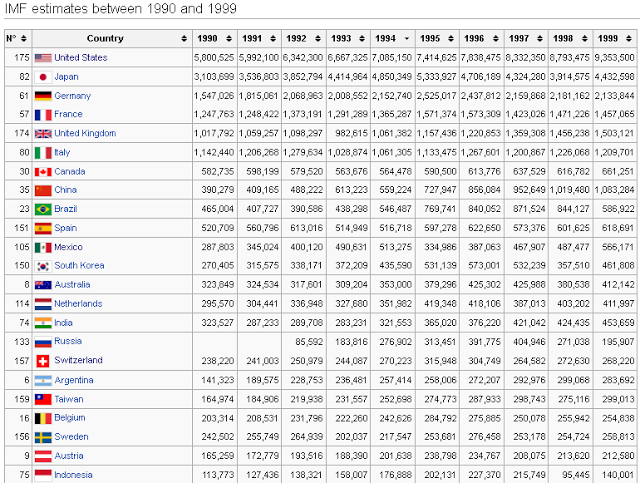Open the United Kingdom link
This screenshot has width=640, height=483.
[x=85, y=133]
